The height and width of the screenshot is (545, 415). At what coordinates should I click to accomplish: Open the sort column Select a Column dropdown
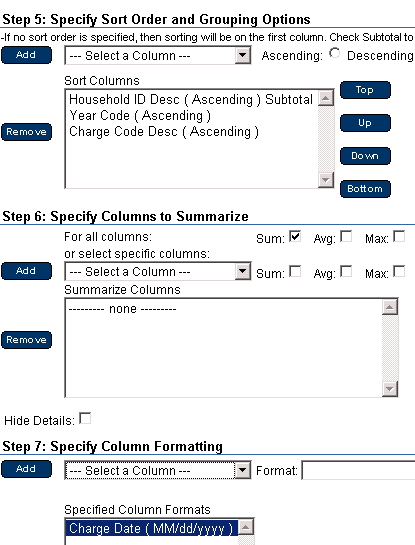pyautogui.click(x=157, y=56)
